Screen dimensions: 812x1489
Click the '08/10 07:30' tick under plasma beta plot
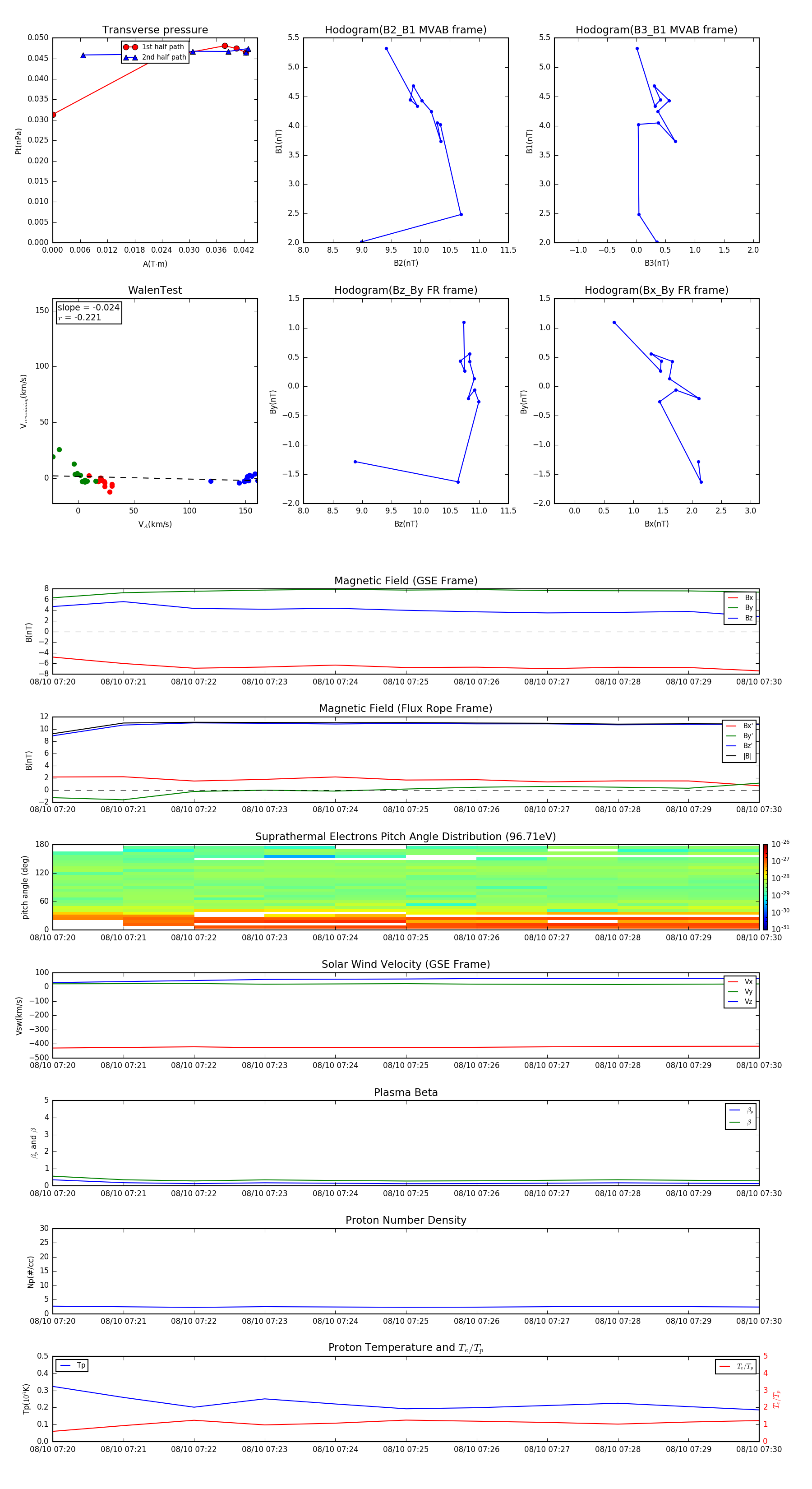pos(759,1193)
